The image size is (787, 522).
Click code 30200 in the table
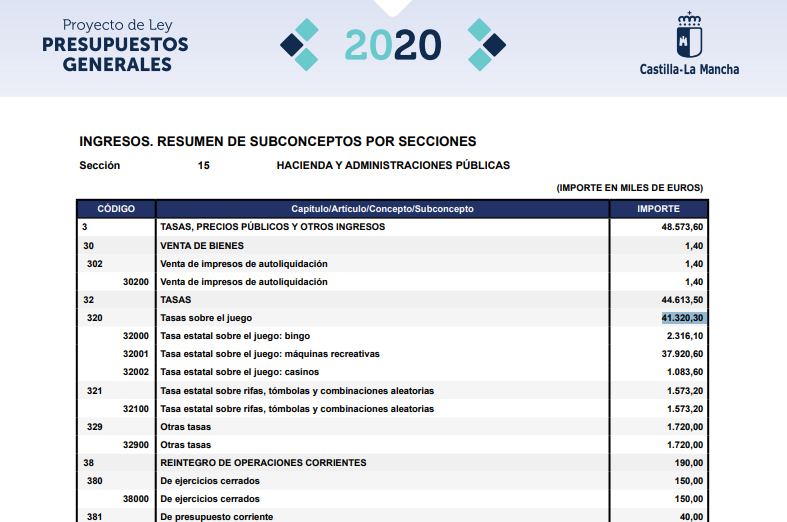pyautogui.click(x=136, y=282)
